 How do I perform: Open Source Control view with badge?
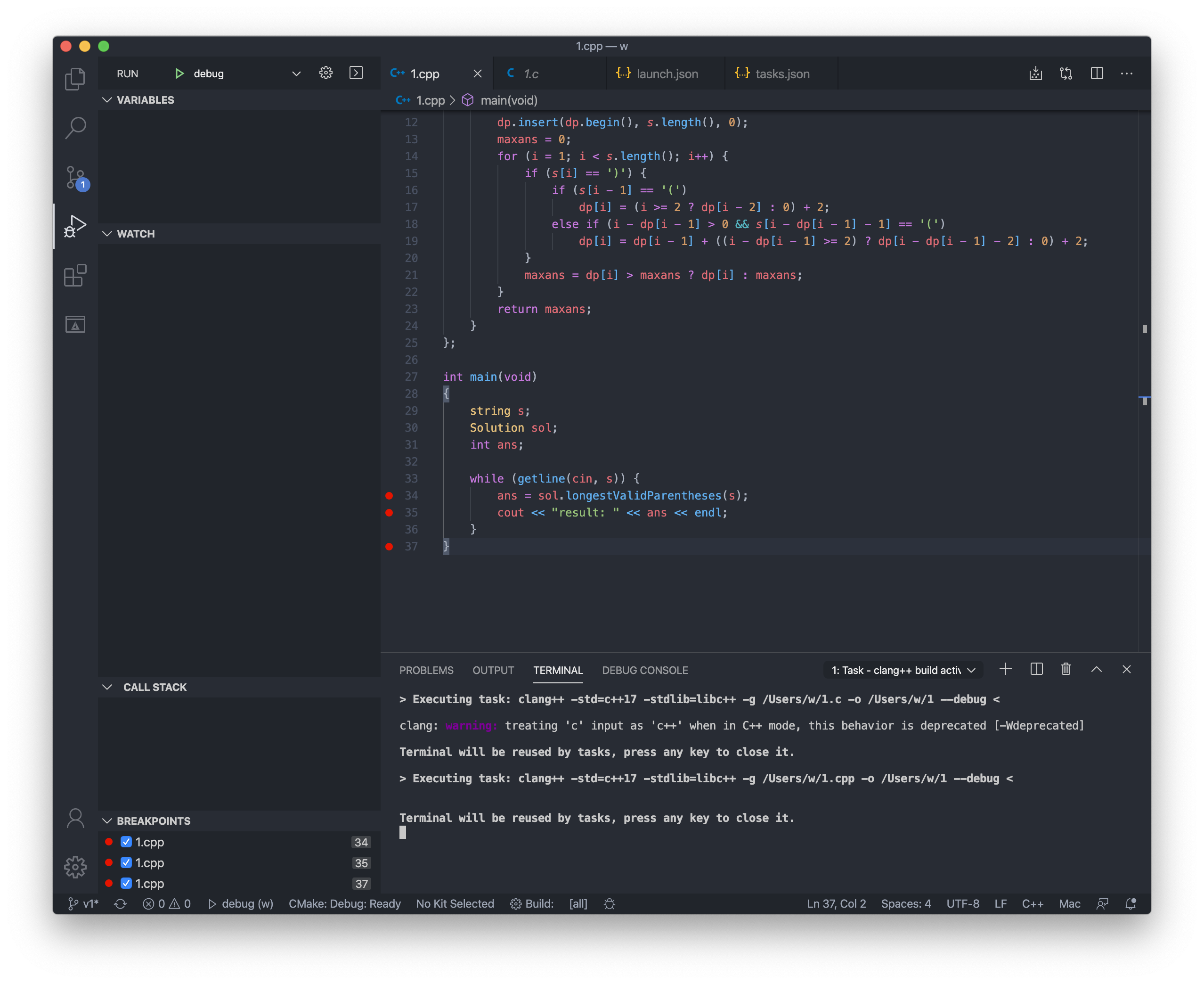(x=76, y=178)
